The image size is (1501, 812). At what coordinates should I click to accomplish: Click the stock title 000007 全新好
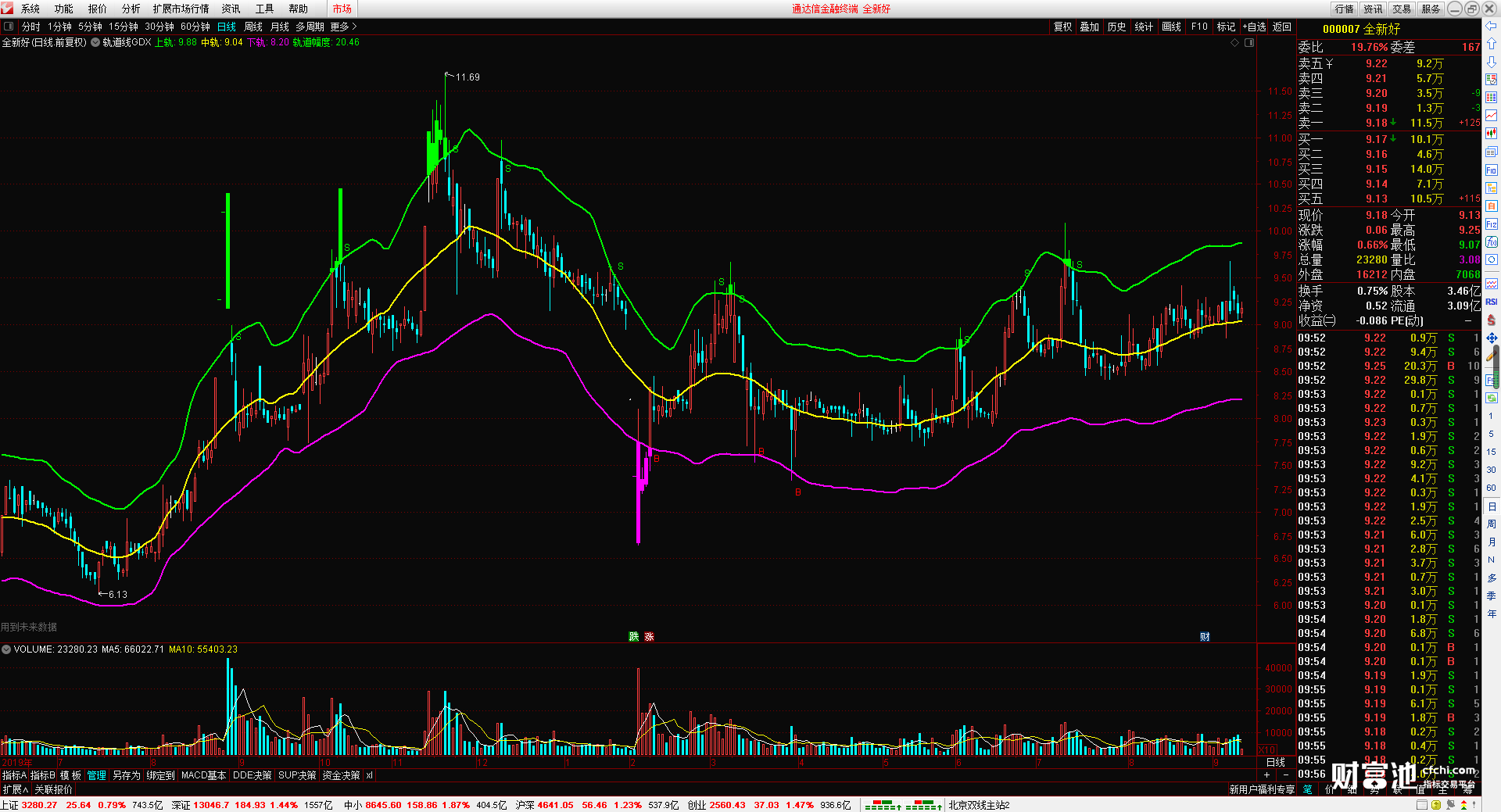pos(1361,29)
